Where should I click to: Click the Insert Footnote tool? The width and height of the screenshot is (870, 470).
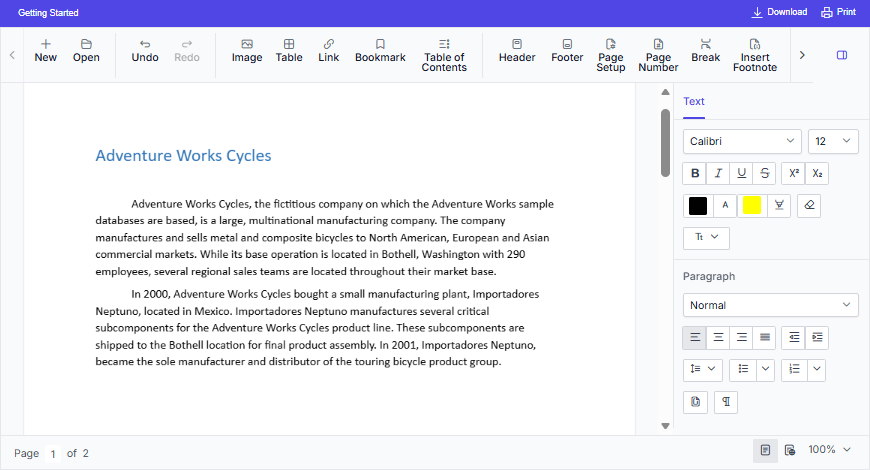[755, 55]
